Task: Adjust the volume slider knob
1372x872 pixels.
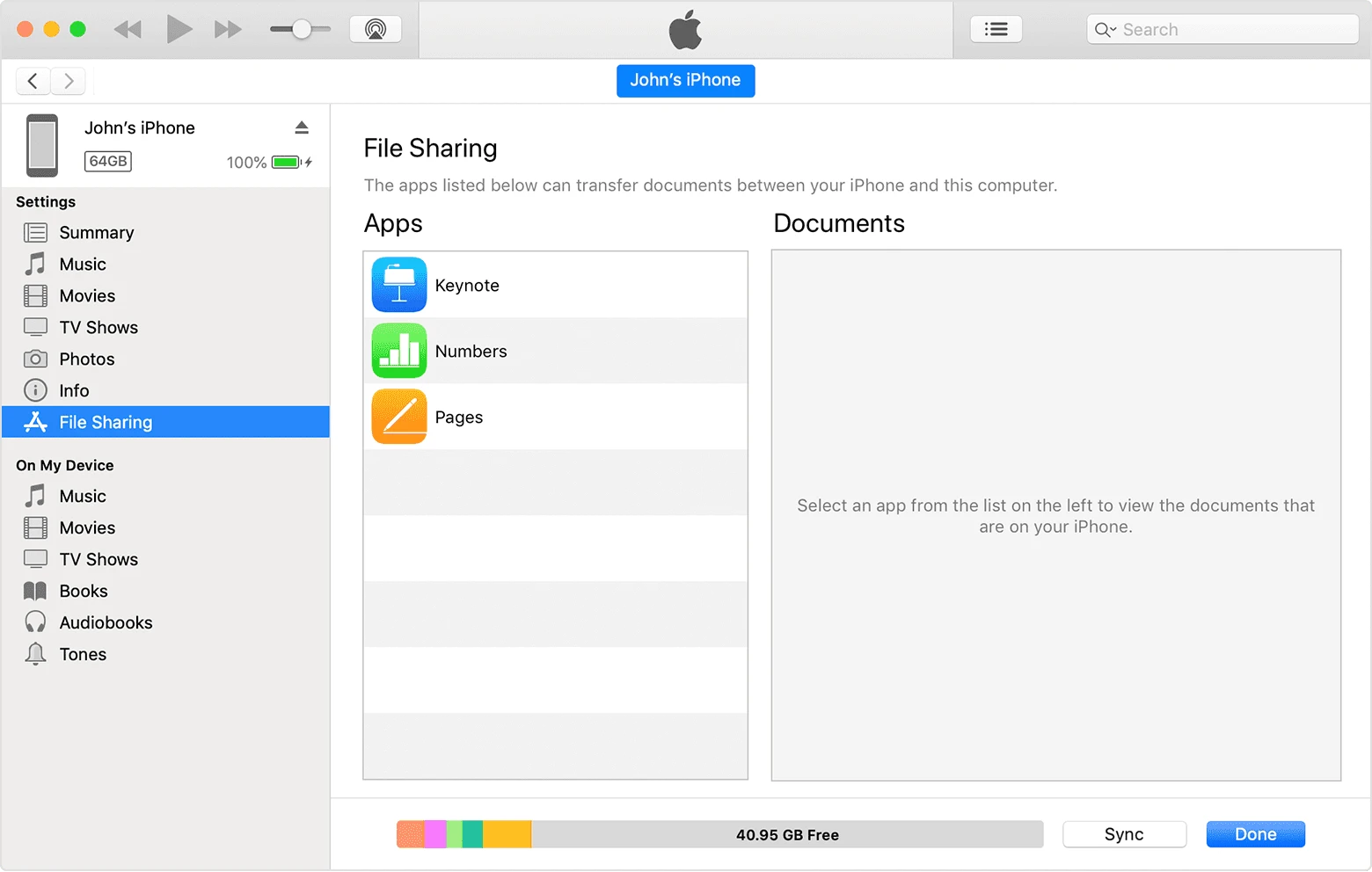Action: point(302,30)
